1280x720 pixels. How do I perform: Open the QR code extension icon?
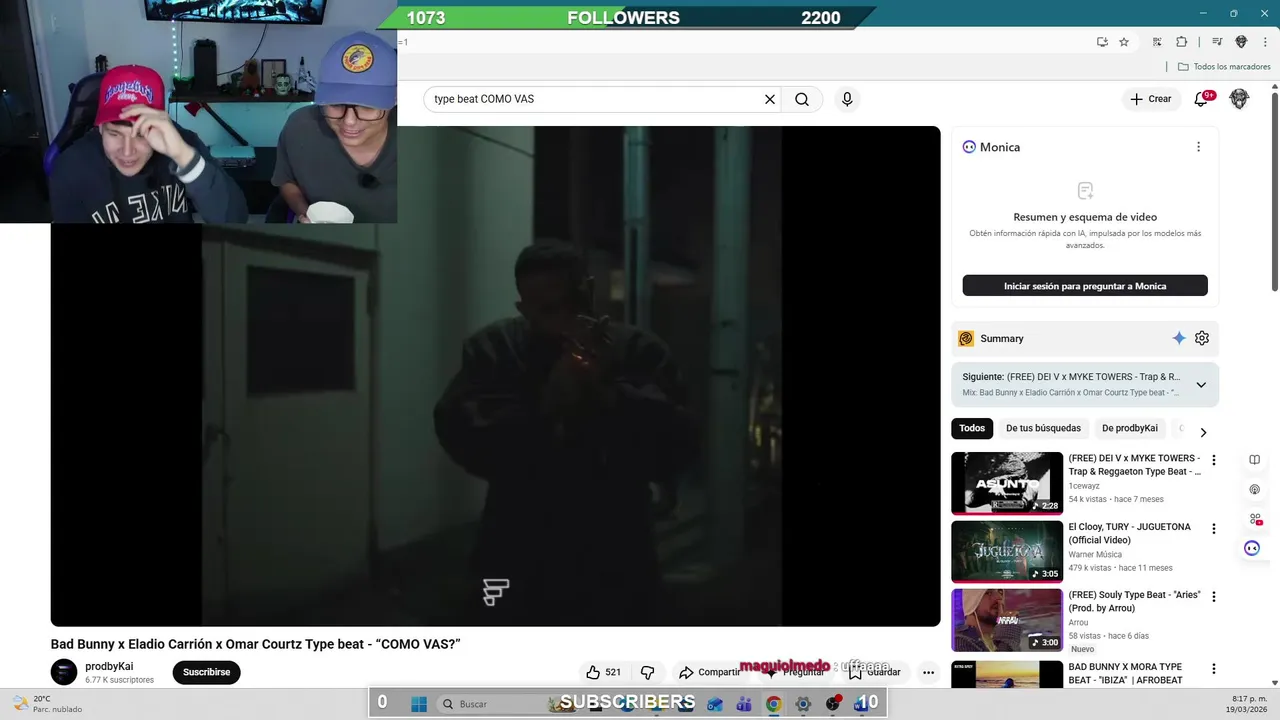click(x=1157, y=42)
